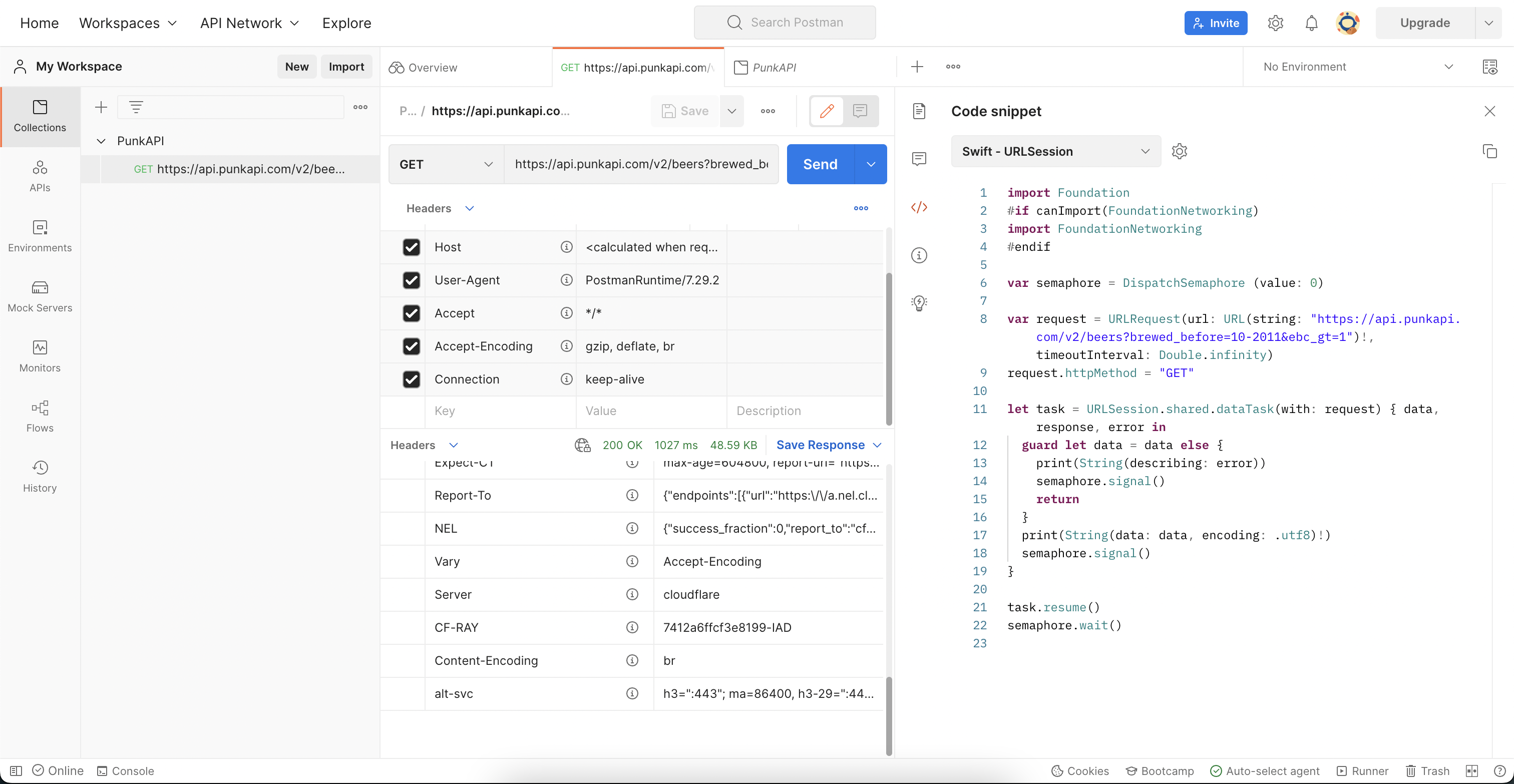Create new collection with plus icon
The width and height of the screenshot is (1514, 784).
[x=101, y=107]
